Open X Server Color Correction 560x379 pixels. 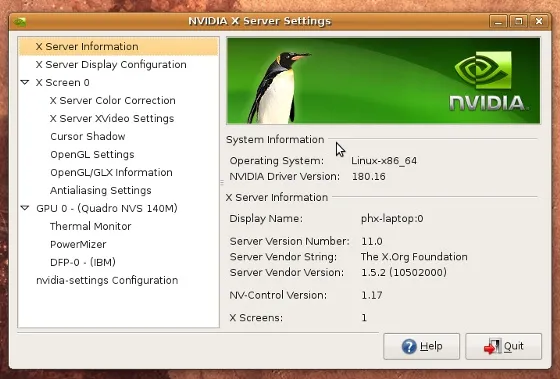(112, 101)
